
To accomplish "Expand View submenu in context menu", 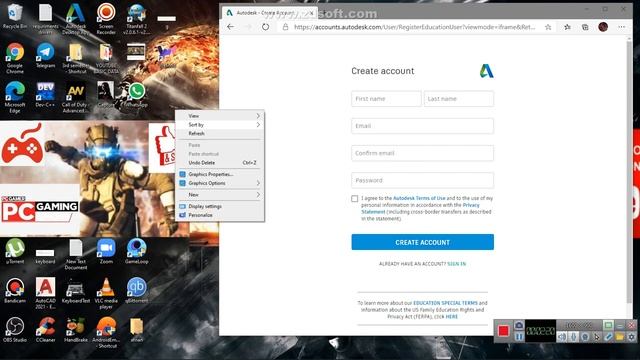I will (x=220, y=116).
